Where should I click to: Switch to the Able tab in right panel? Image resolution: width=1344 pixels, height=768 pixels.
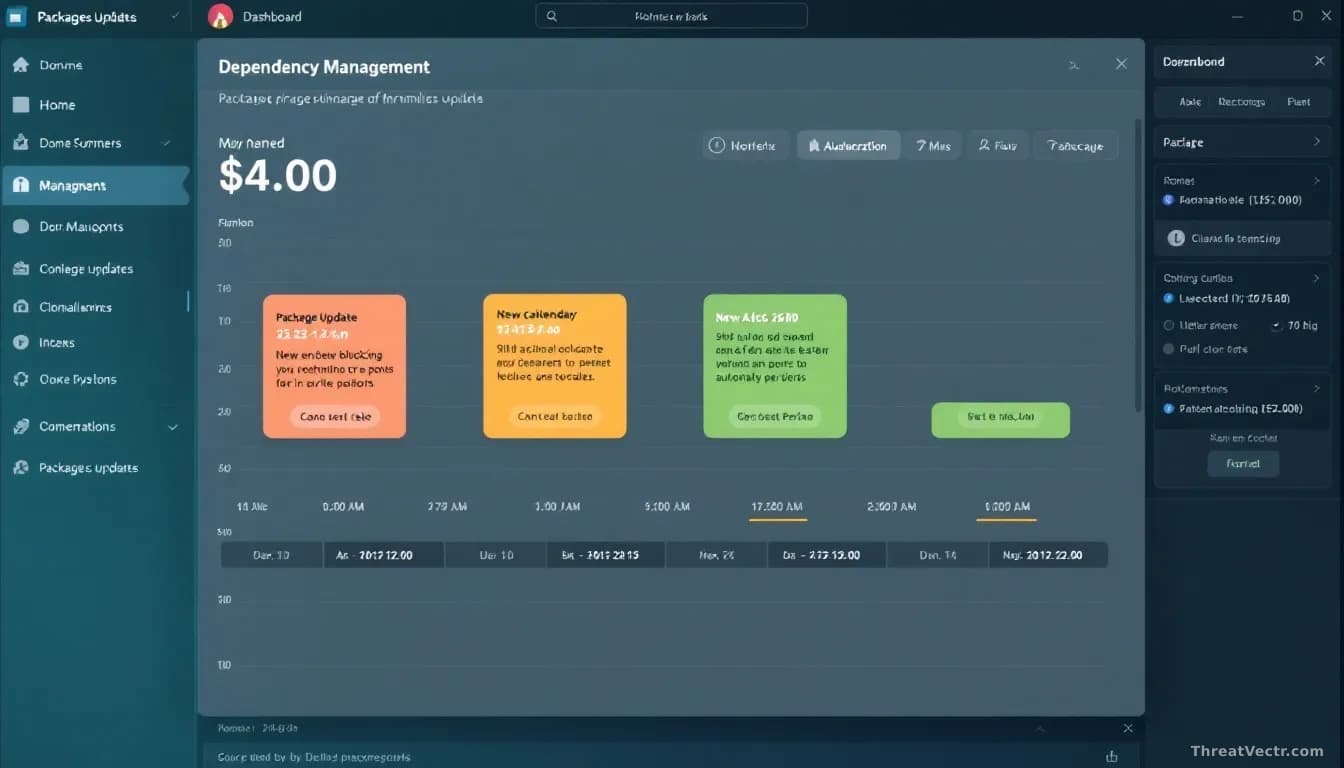click(x=1190, y=102)
